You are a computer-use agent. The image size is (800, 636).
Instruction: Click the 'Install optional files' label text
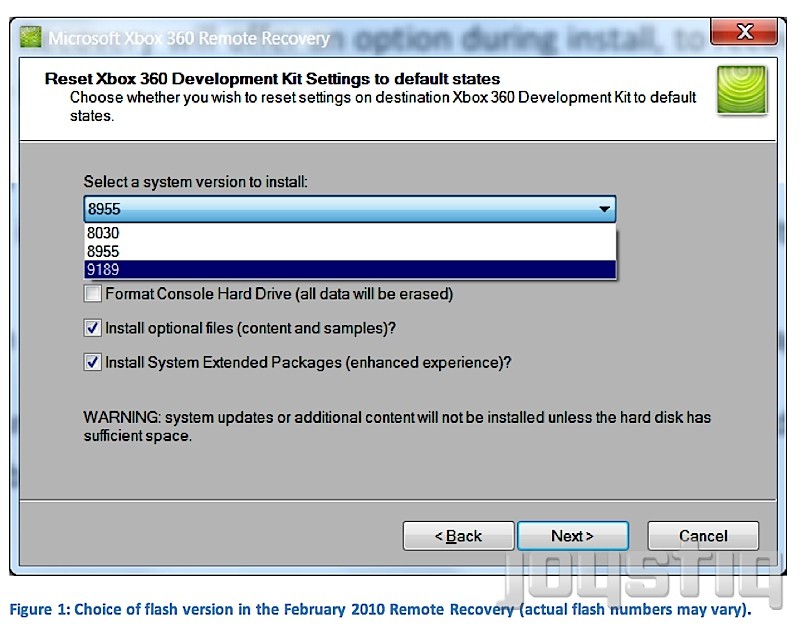coord(251,328)
